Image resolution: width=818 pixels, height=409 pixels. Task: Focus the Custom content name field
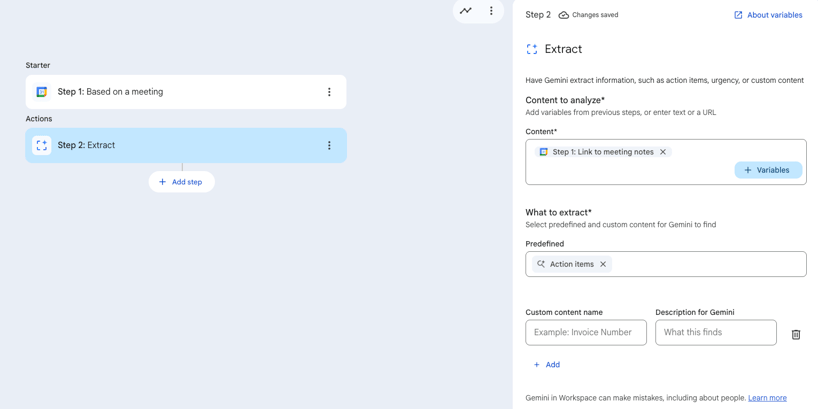click(x=586, y=333)
